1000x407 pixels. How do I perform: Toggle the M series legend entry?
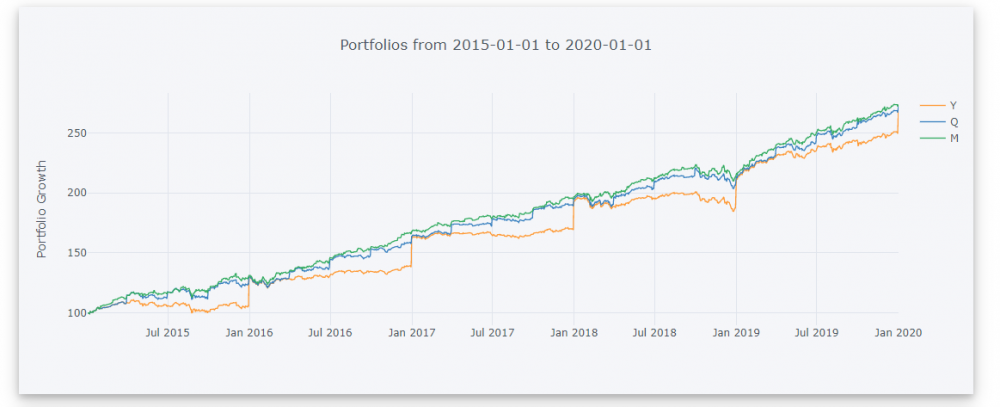[x=953, y=138]
